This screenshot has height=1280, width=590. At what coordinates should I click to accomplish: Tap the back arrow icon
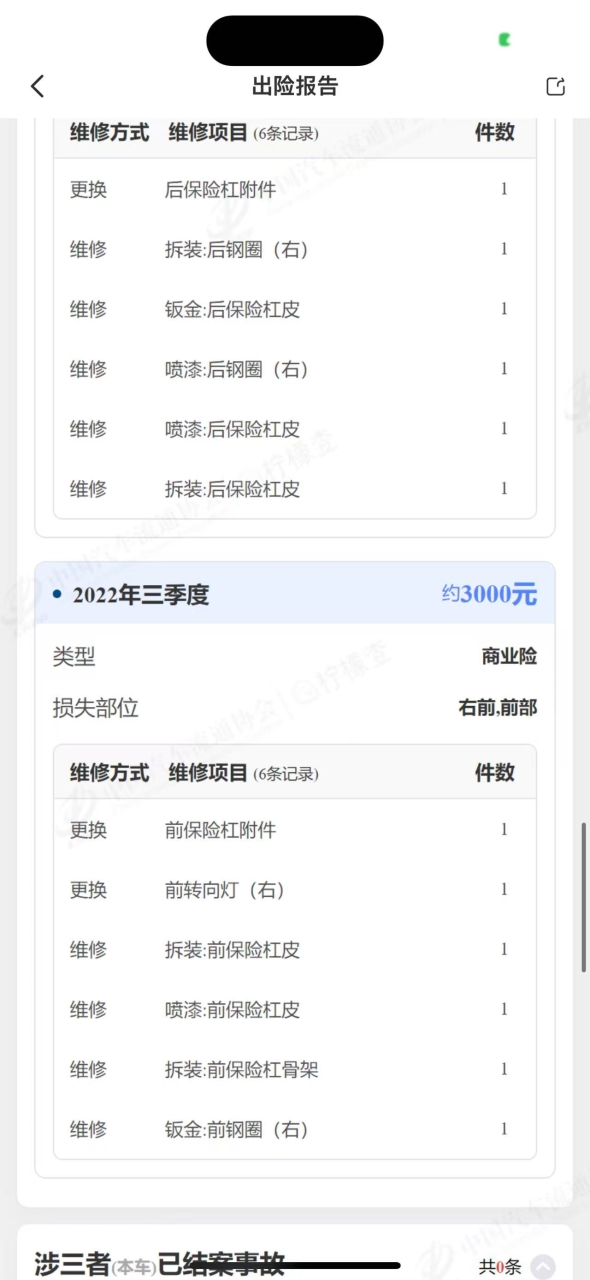click(38, 86)
